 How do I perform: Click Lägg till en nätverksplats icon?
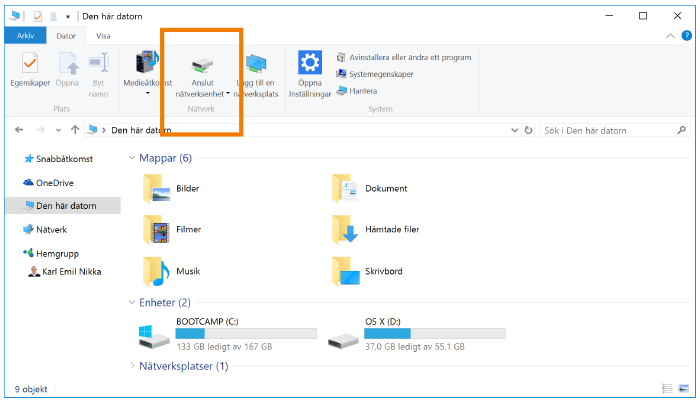click(256, 66)
